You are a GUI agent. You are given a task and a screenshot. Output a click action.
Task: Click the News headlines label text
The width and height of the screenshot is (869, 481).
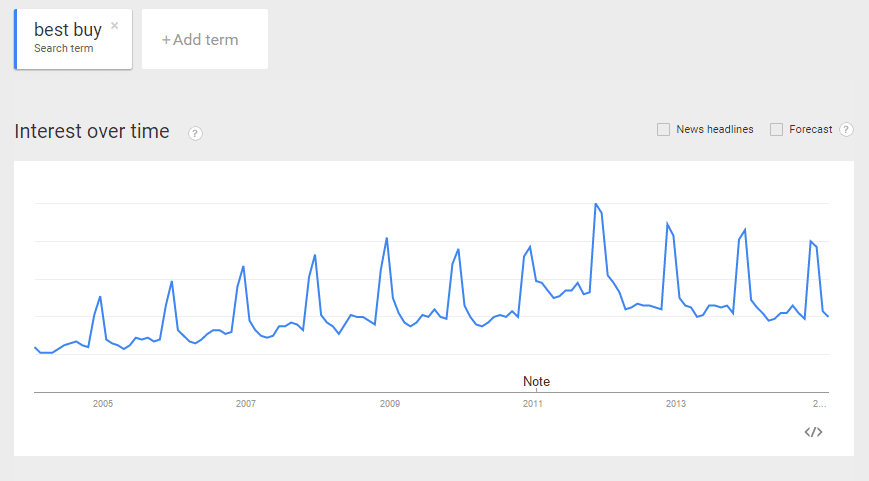point(715,130)
